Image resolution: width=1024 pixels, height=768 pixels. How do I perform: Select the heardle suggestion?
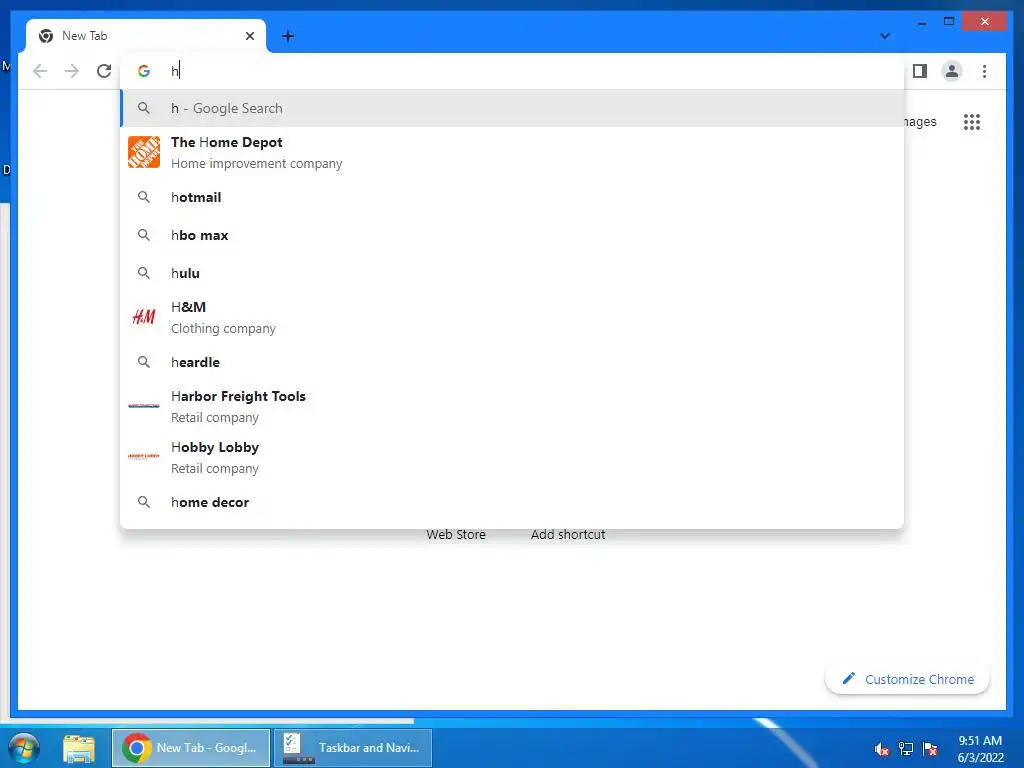pos(513,362)
